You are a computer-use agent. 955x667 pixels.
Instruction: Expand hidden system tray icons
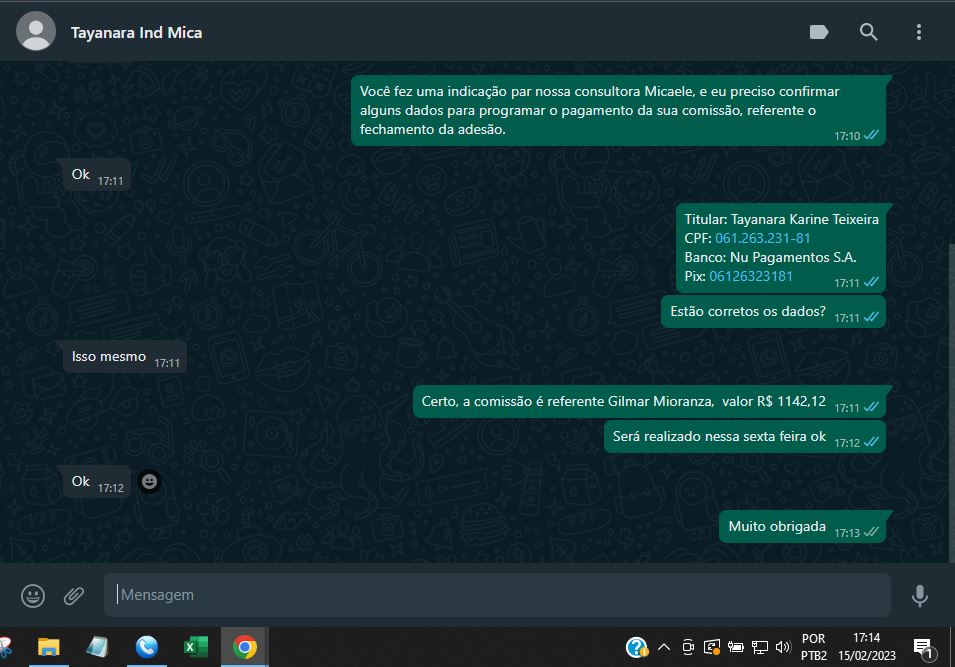click(x=663, y=647)
